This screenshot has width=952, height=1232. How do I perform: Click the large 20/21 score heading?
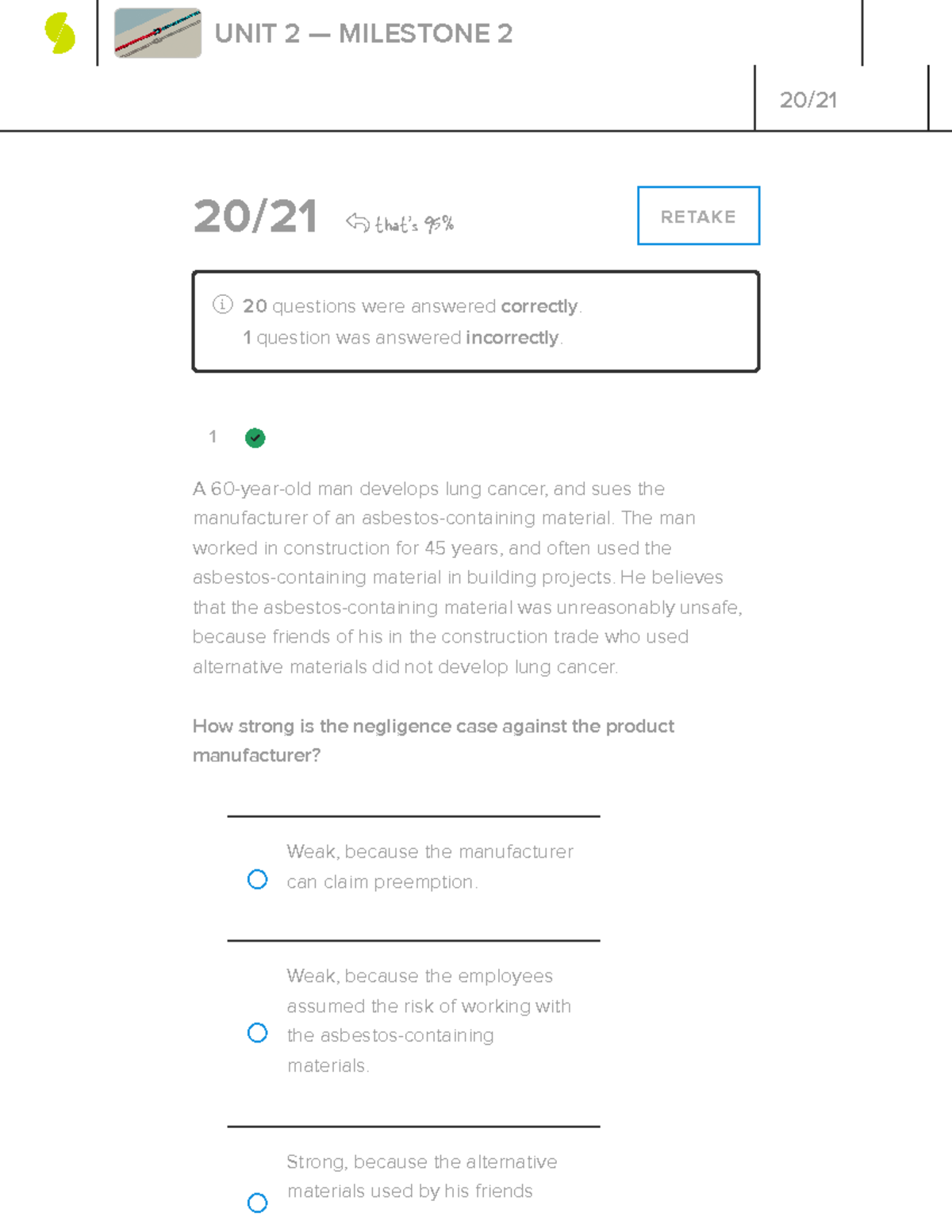pos(255,216)
